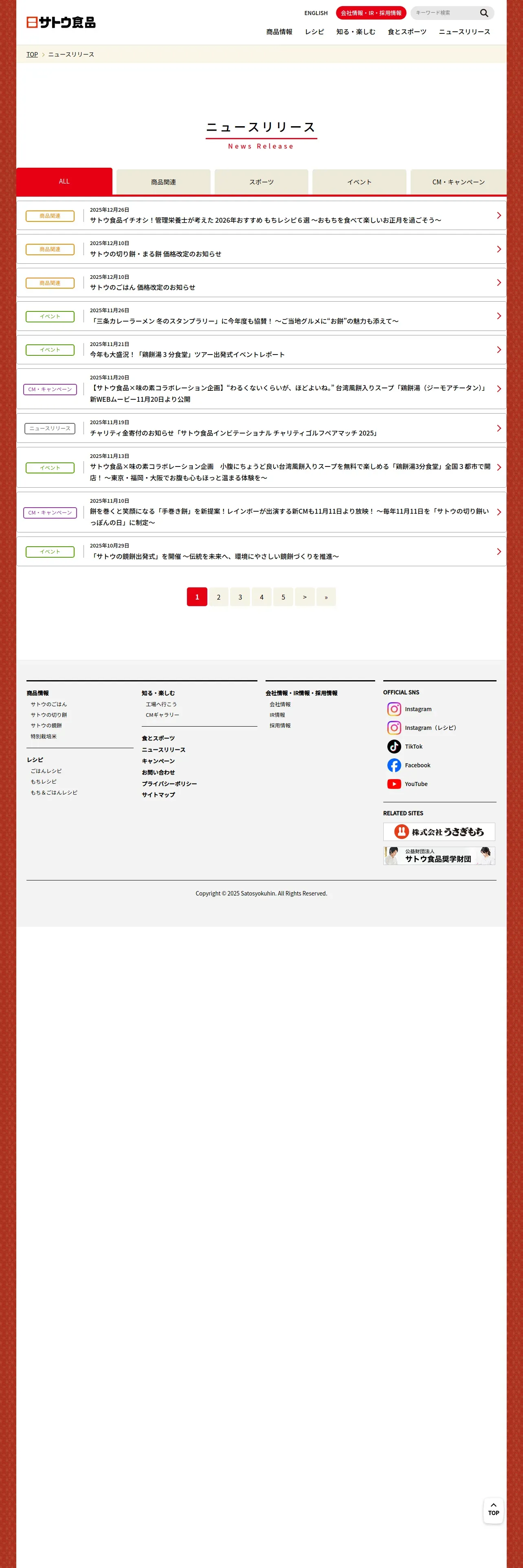Viewport: 523px width, 1568px height.
Task: Click arrow on 2025年11月19日 charity row
Action: [499, 429]
